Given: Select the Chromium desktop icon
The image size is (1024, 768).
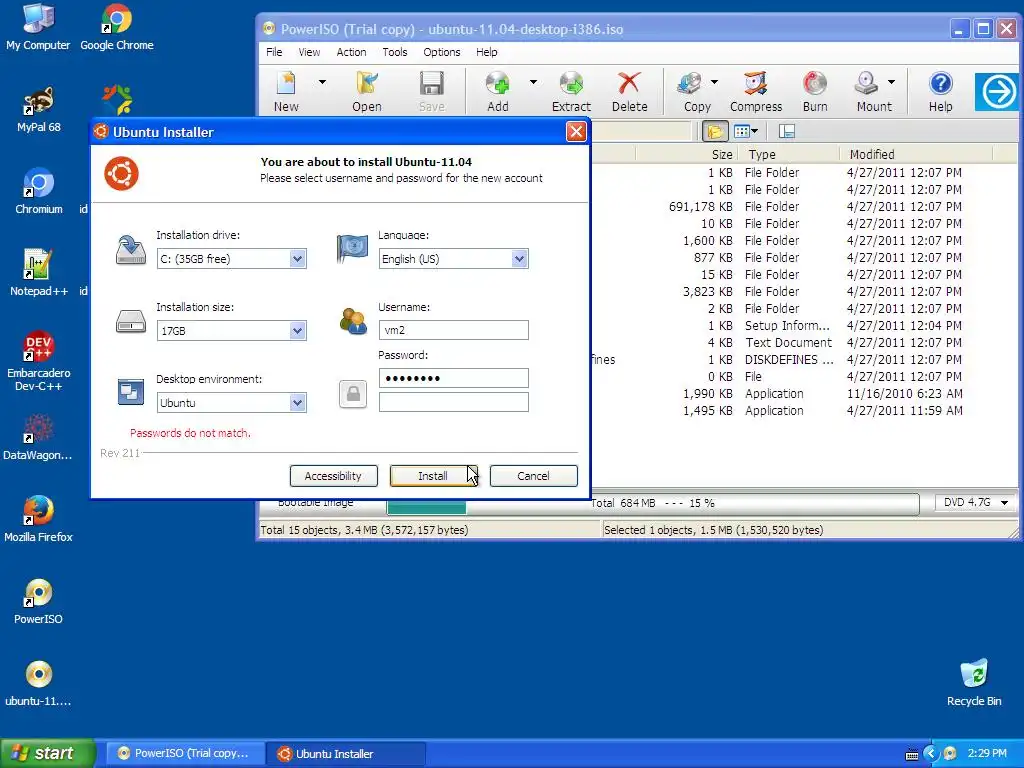Looking at the screenshot, I should [x=39, y=192].
